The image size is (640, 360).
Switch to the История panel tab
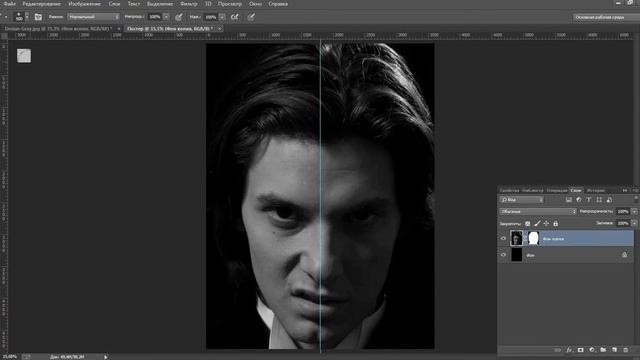coord(595,190)
